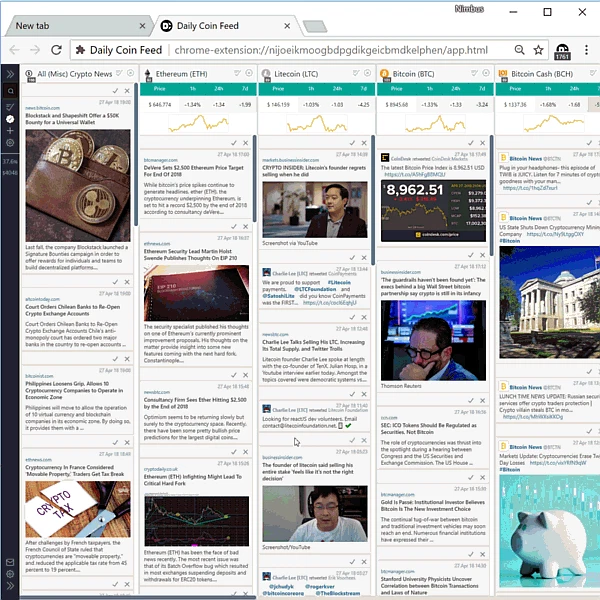Screen dimensions: 600x600
Task: Mark Court Orders Chilean Banks article as read
Action: 115,282
